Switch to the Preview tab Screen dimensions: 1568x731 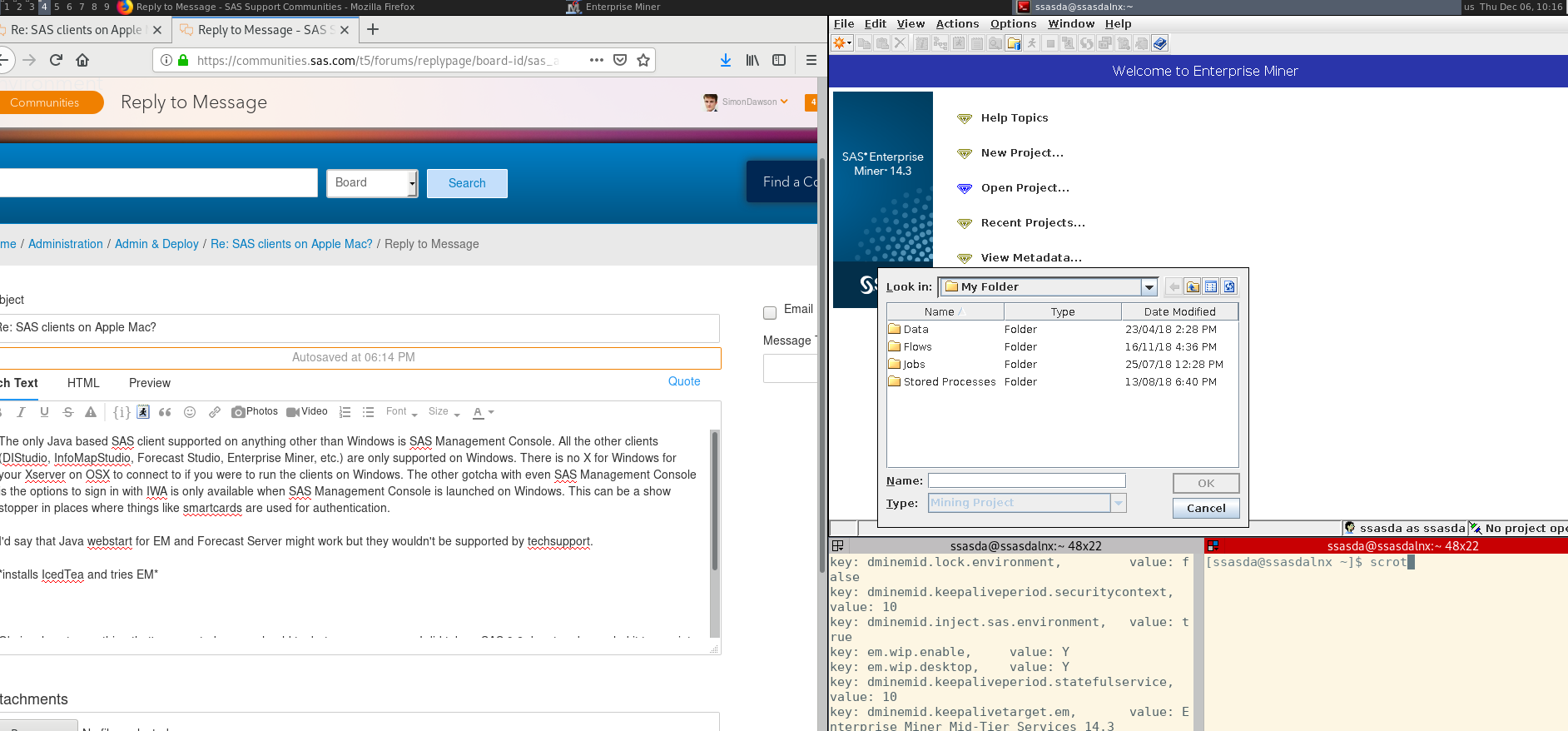click(x=150, y=383)
